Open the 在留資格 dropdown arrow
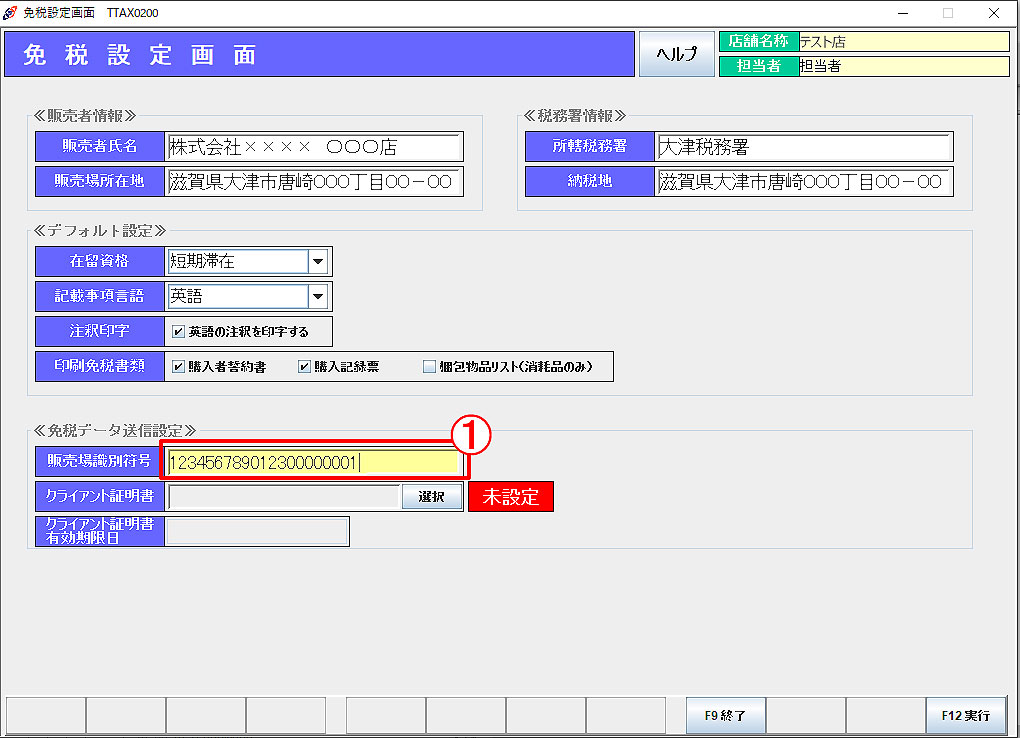 tap(318, 262)
